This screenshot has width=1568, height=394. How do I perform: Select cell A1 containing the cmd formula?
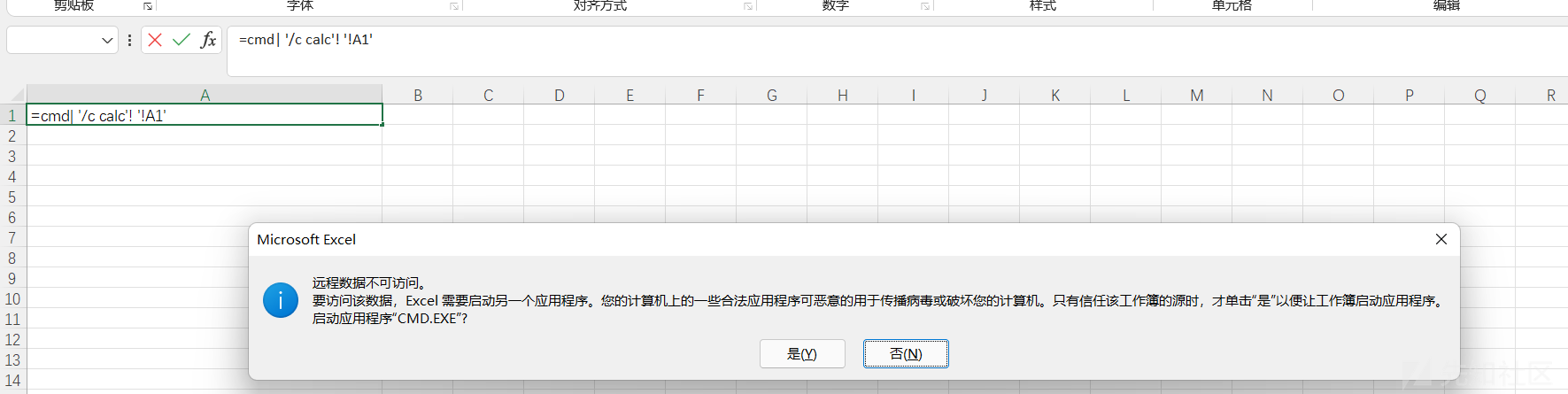coord(204,115)
